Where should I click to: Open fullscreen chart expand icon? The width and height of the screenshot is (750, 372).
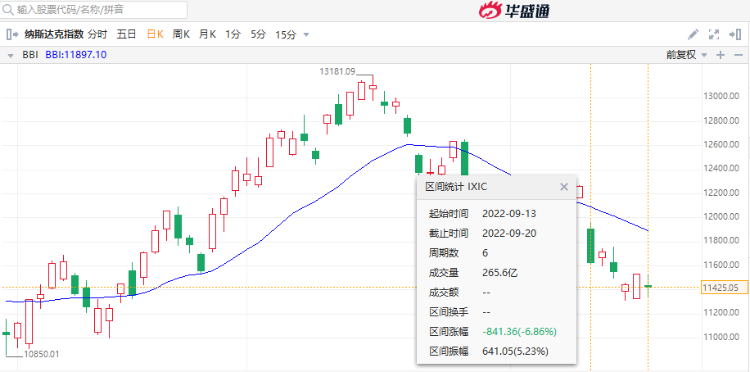[714, 34]
